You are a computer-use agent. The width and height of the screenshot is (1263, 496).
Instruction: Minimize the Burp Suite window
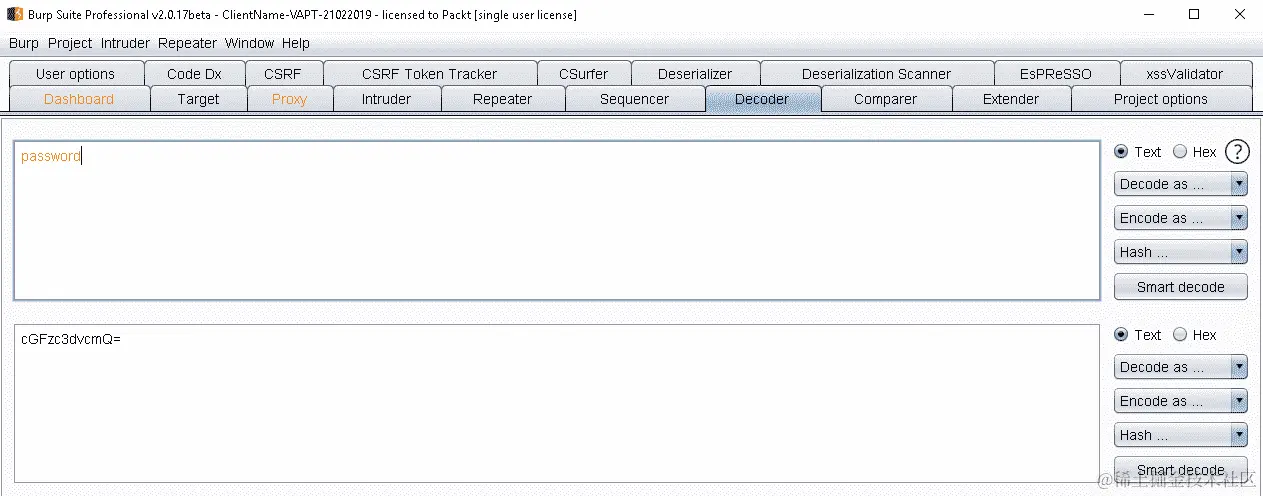click(x=1148, y=15)
